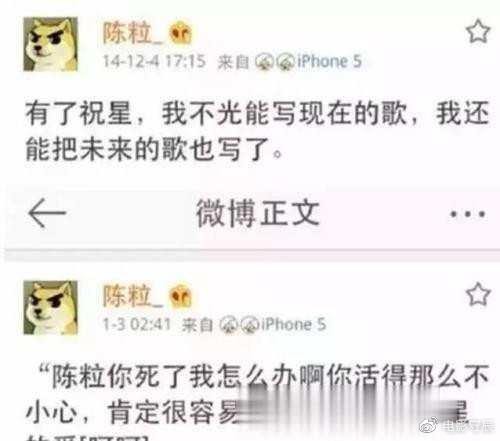
Task: Open the first post's doge avatar
Action: (50, 44)
